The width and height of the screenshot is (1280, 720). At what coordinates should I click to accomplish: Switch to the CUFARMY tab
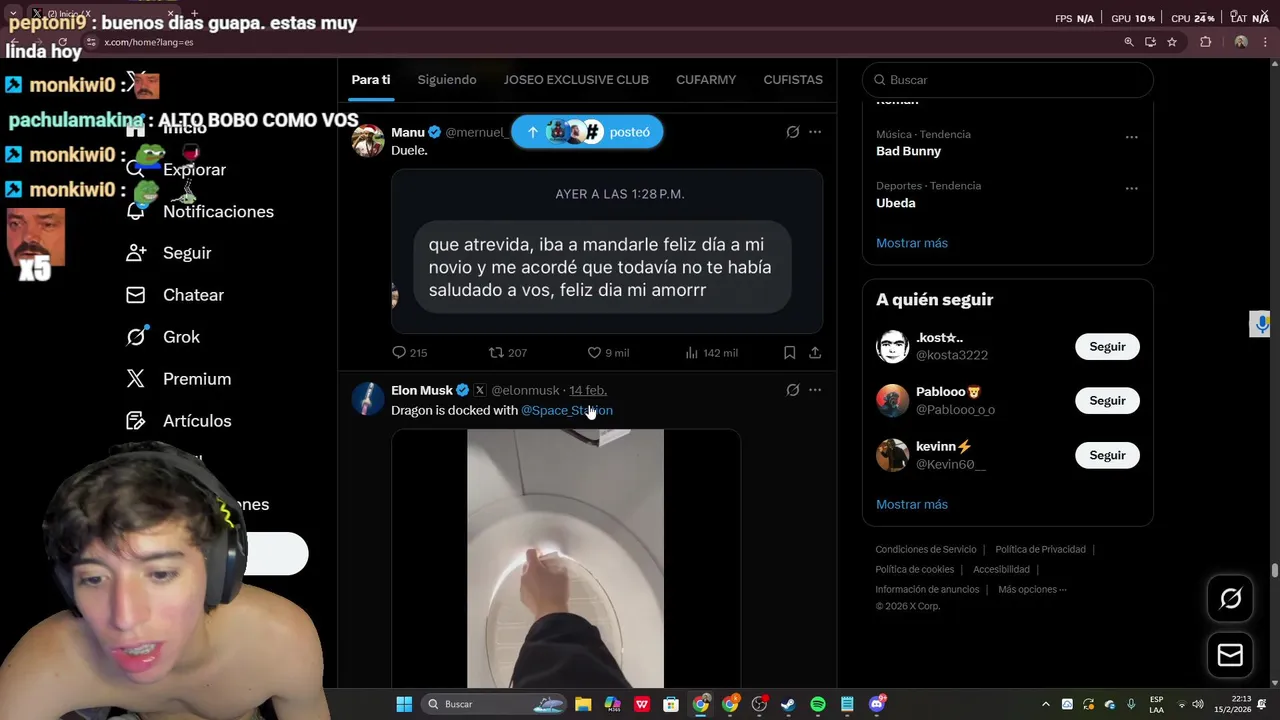pos(706,80)
